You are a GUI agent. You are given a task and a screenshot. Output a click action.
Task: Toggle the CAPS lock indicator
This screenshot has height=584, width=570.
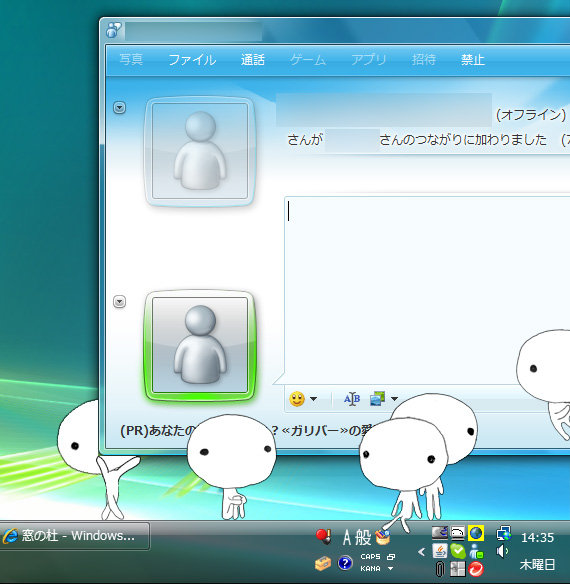pyautogui.click(x=370, y=556)
